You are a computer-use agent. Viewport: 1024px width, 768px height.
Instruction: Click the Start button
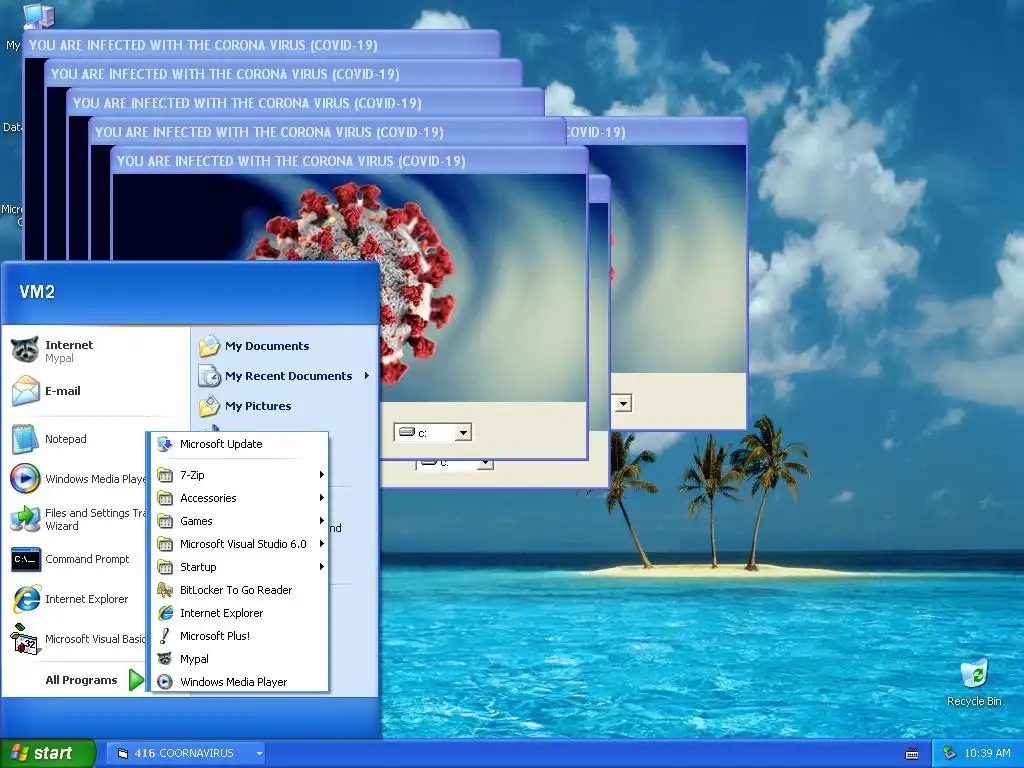click(x=47, y=754)
